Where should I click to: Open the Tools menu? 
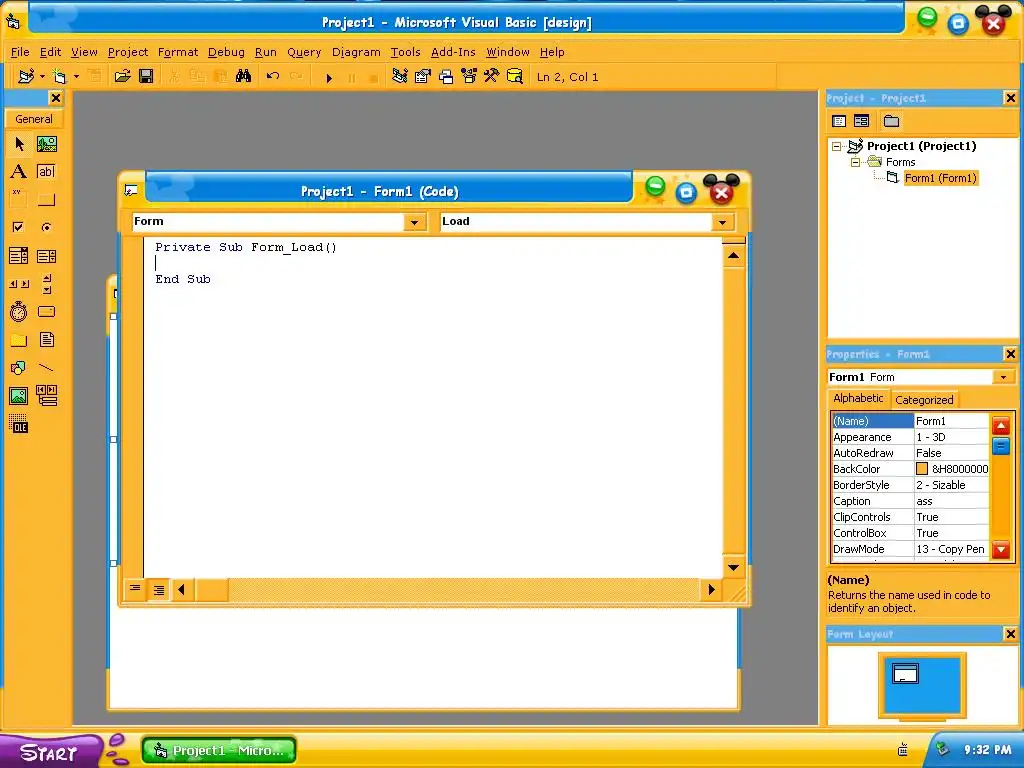(x=406, y=52)
